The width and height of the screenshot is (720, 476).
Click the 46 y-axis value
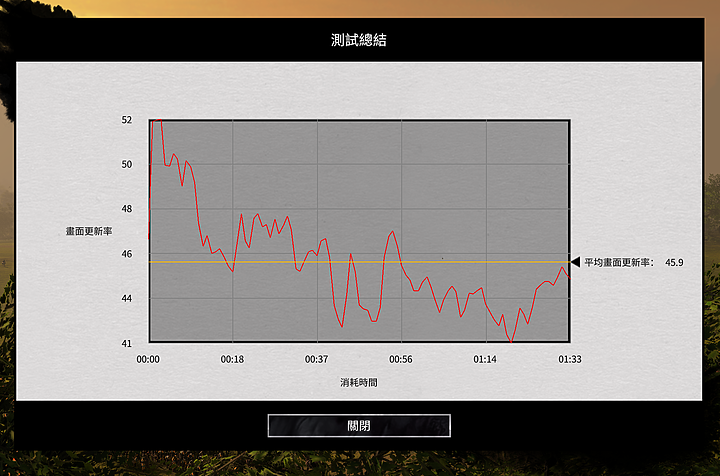pyautogui.click(x=127, y=254)
